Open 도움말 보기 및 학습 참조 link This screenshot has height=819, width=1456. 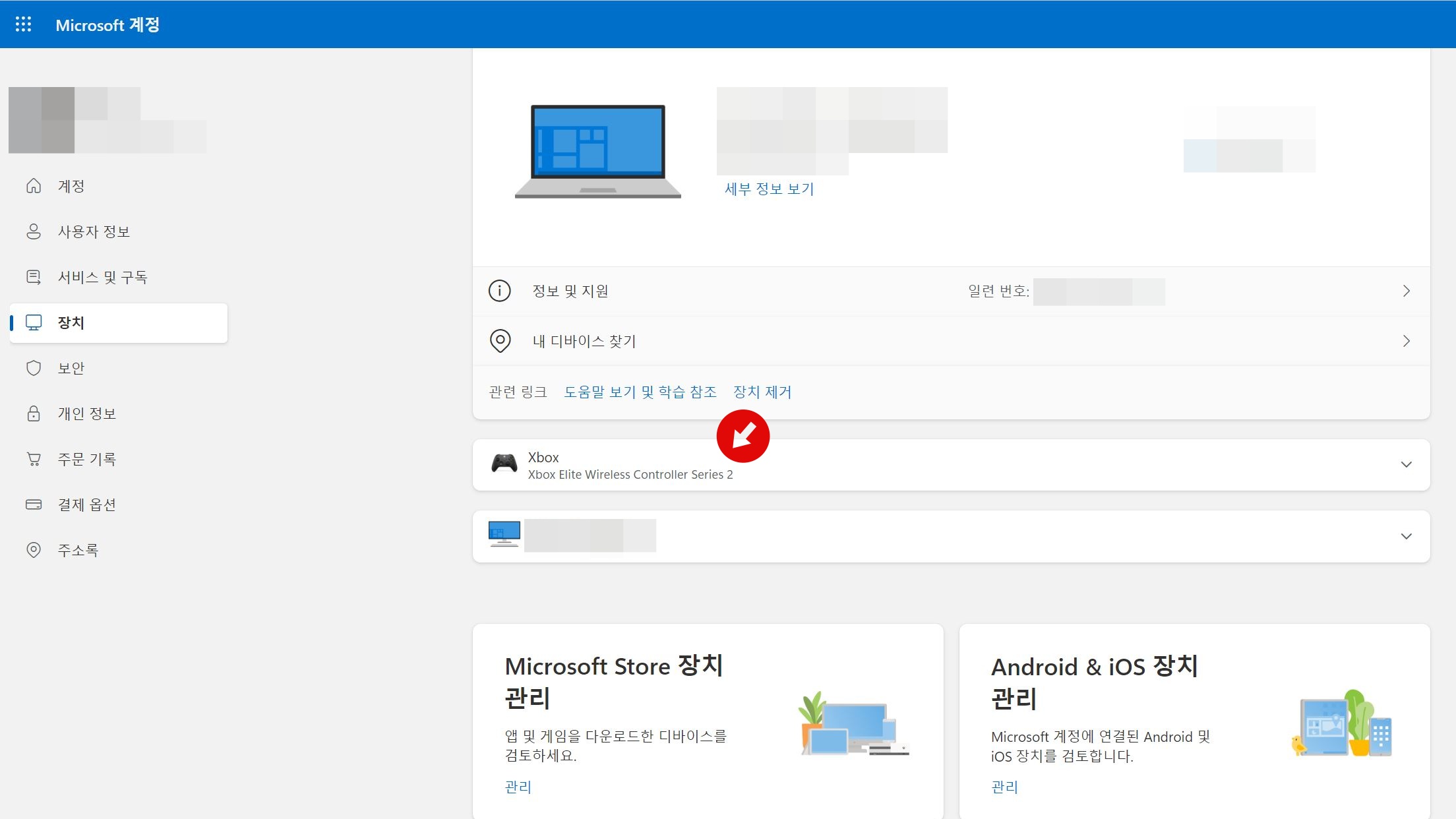[x=640, y=392]
